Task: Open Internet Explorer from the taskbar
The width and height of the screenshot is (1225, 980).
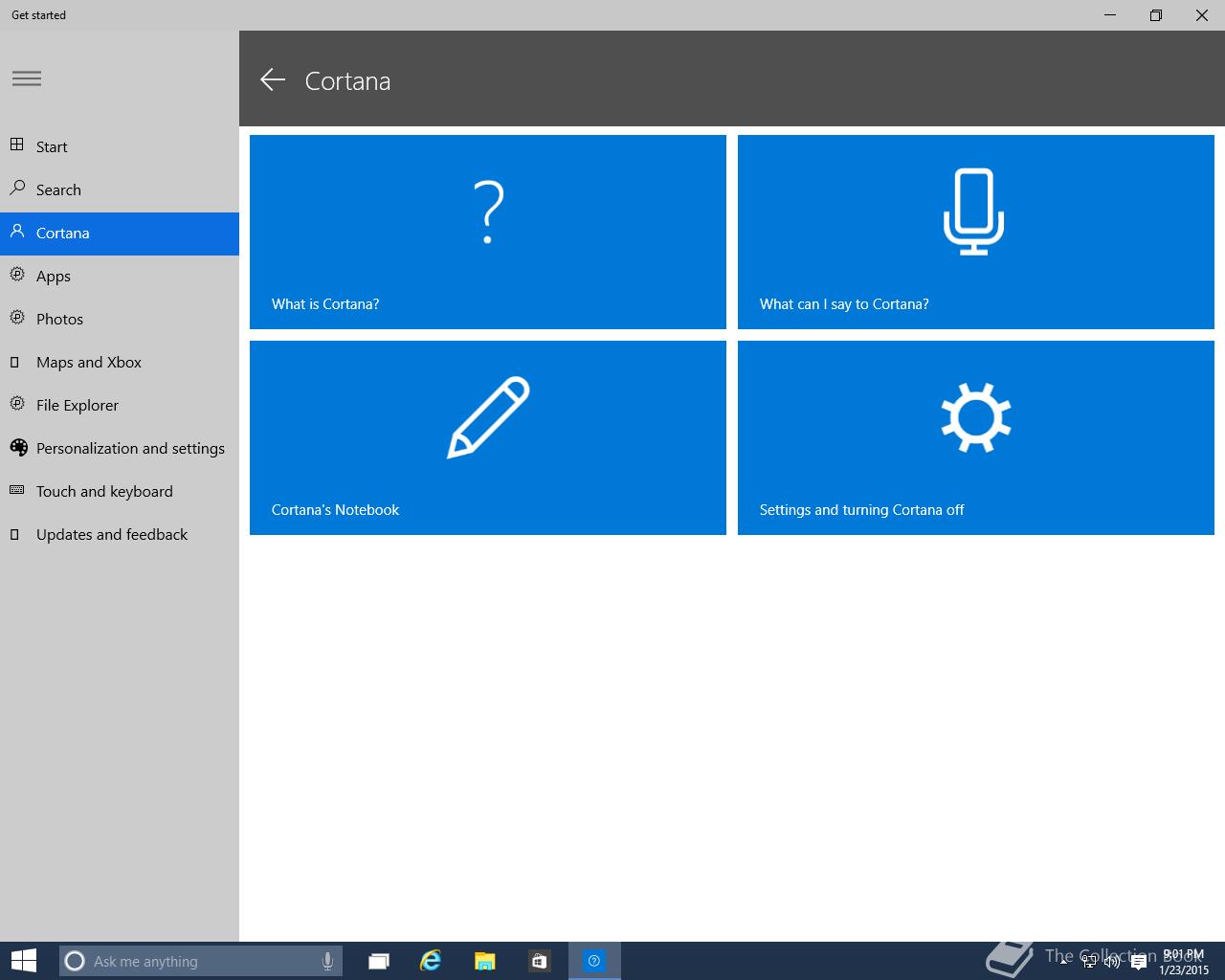Action: [431, 961]
